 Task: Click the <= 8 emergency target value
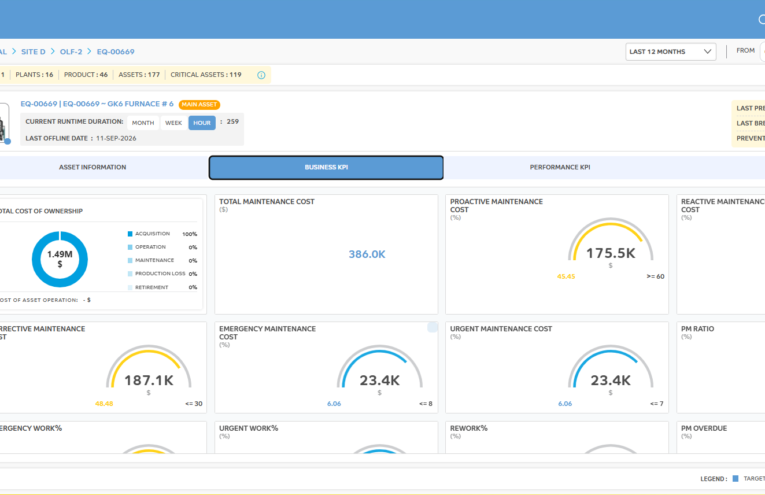[425, 404]
